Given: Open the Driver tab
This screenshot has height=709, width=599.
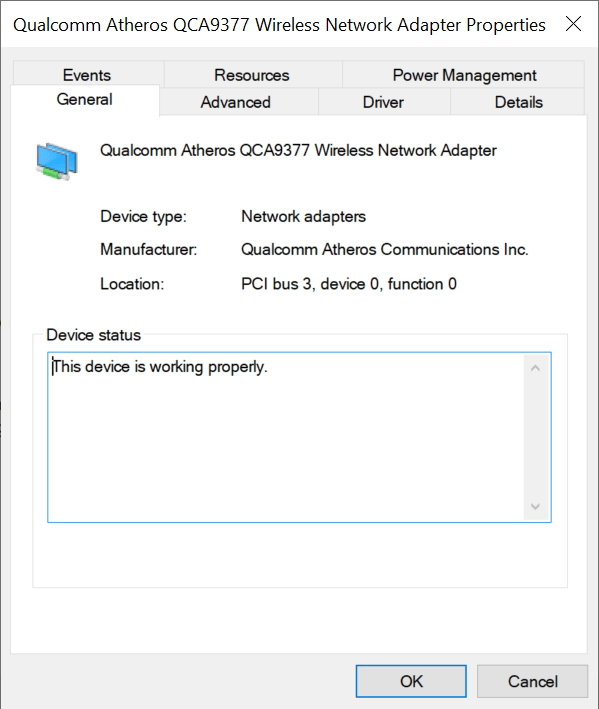Looking at the screenshot, I should click(x=383, y=102).
